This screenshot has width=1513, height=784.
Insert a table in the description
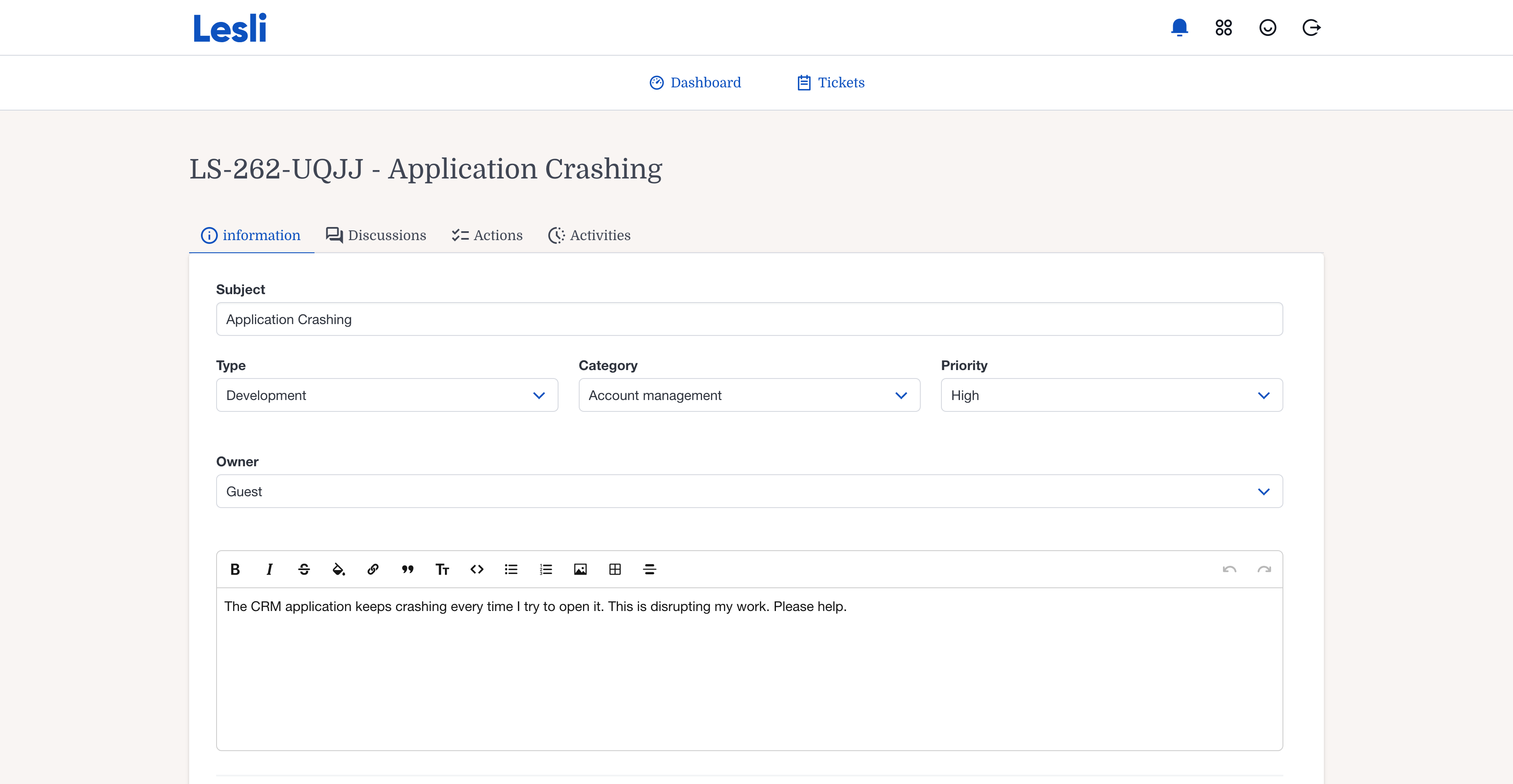(615, 569)
